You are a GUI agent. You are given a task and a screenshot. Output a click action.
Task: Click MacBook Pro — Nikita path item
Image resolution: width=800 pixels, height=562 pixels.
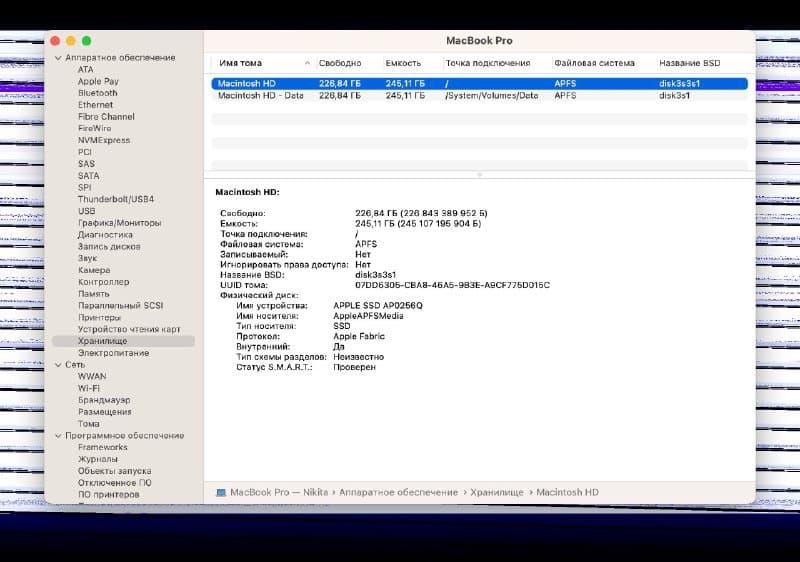(x=279, y=493)
